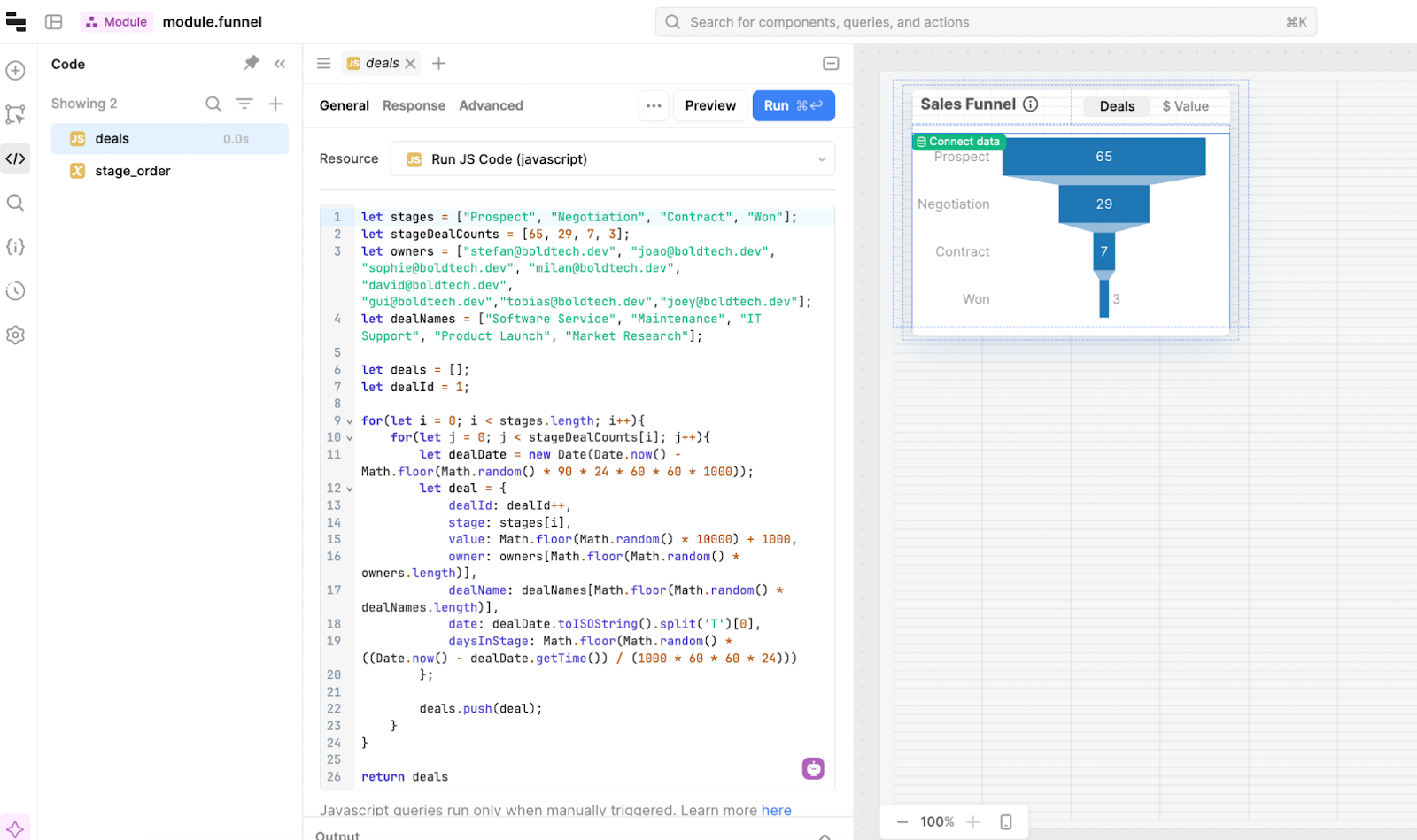The image size is (1417, 840).
Task: Expand the Output panel chevron
Action: point(825,836)
